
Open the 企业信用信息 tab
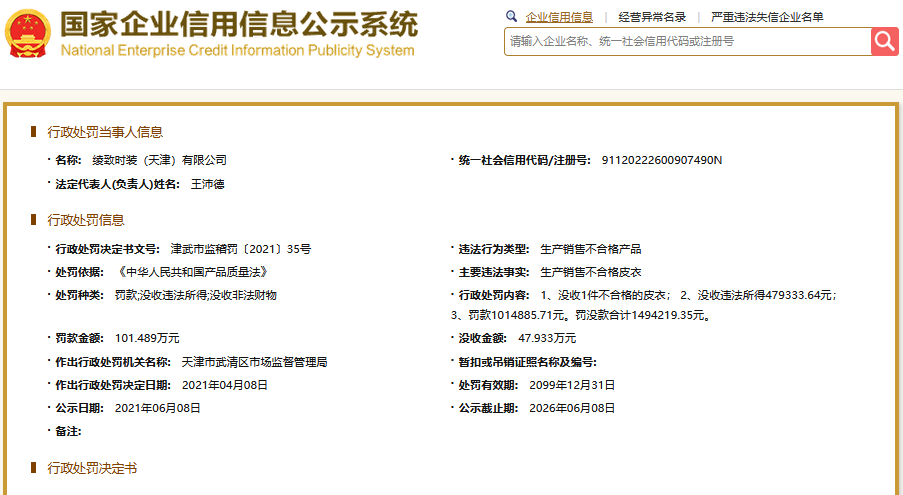(x=559, y=17)
